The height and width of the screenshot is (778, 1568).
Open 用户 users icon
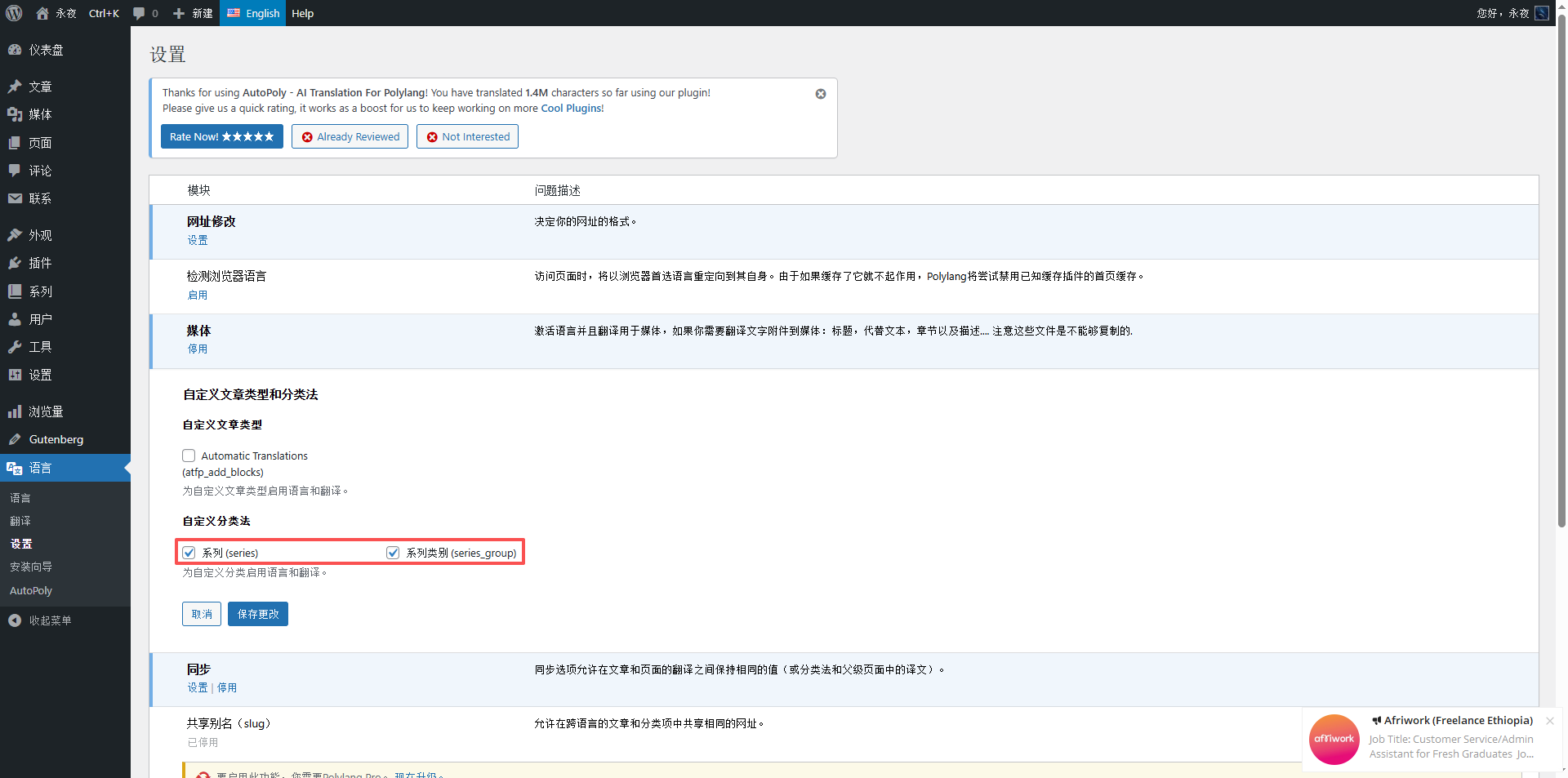pos(15,319)
